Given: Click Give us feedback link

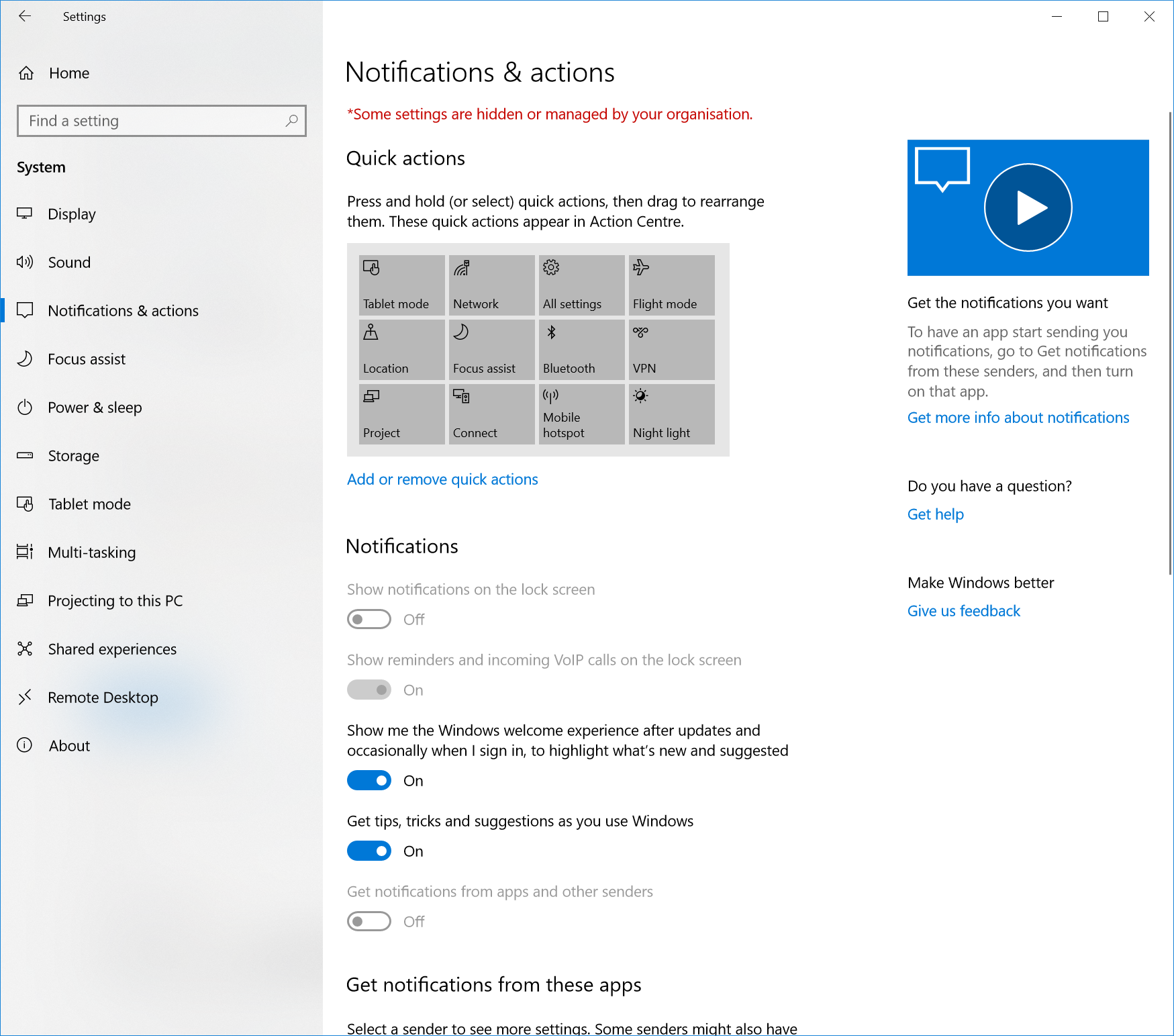Looking at the screenshot, I should pos(963,611).
